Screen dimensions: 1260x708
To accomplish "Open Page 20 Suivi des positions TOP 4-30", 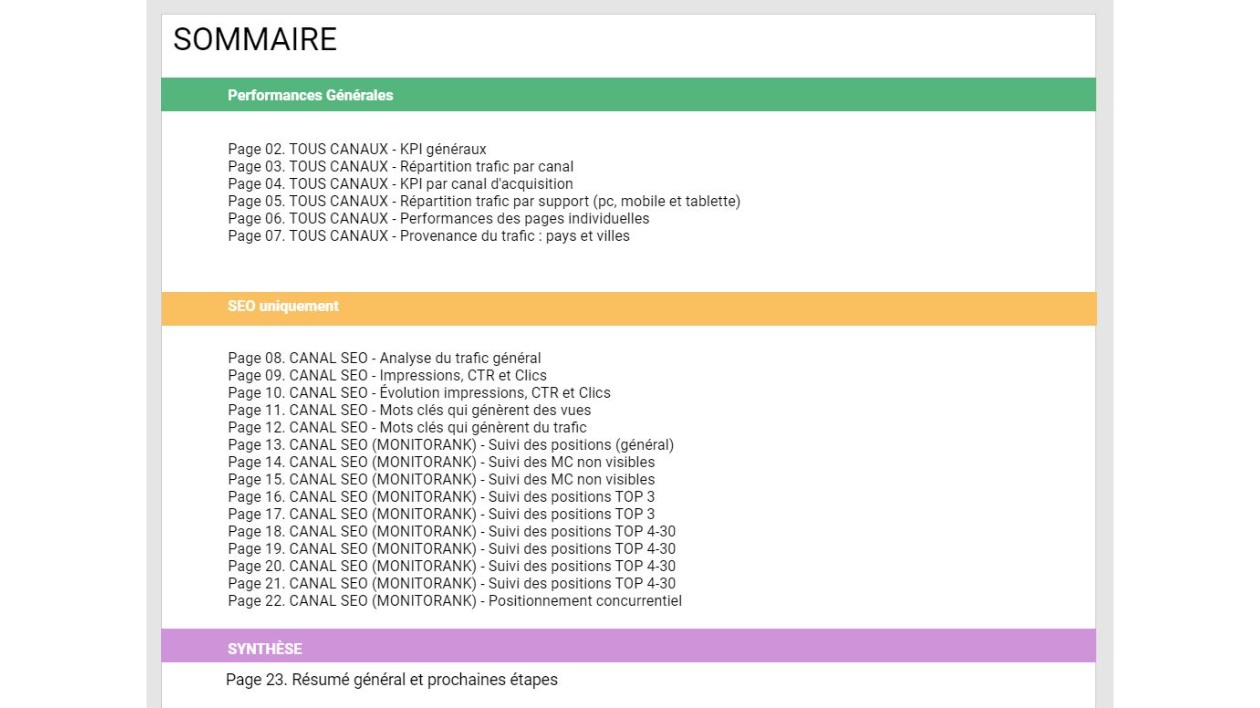I will [x=452, y=566].
